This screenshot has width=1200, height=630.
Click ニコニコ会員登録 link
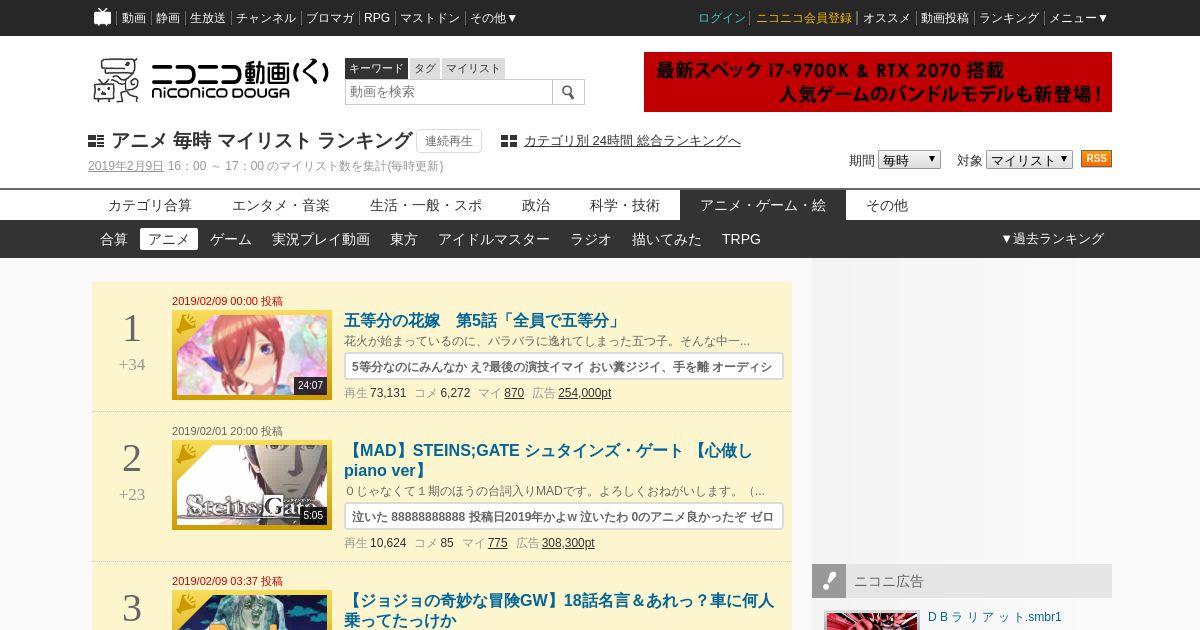[x=804, y=18]
